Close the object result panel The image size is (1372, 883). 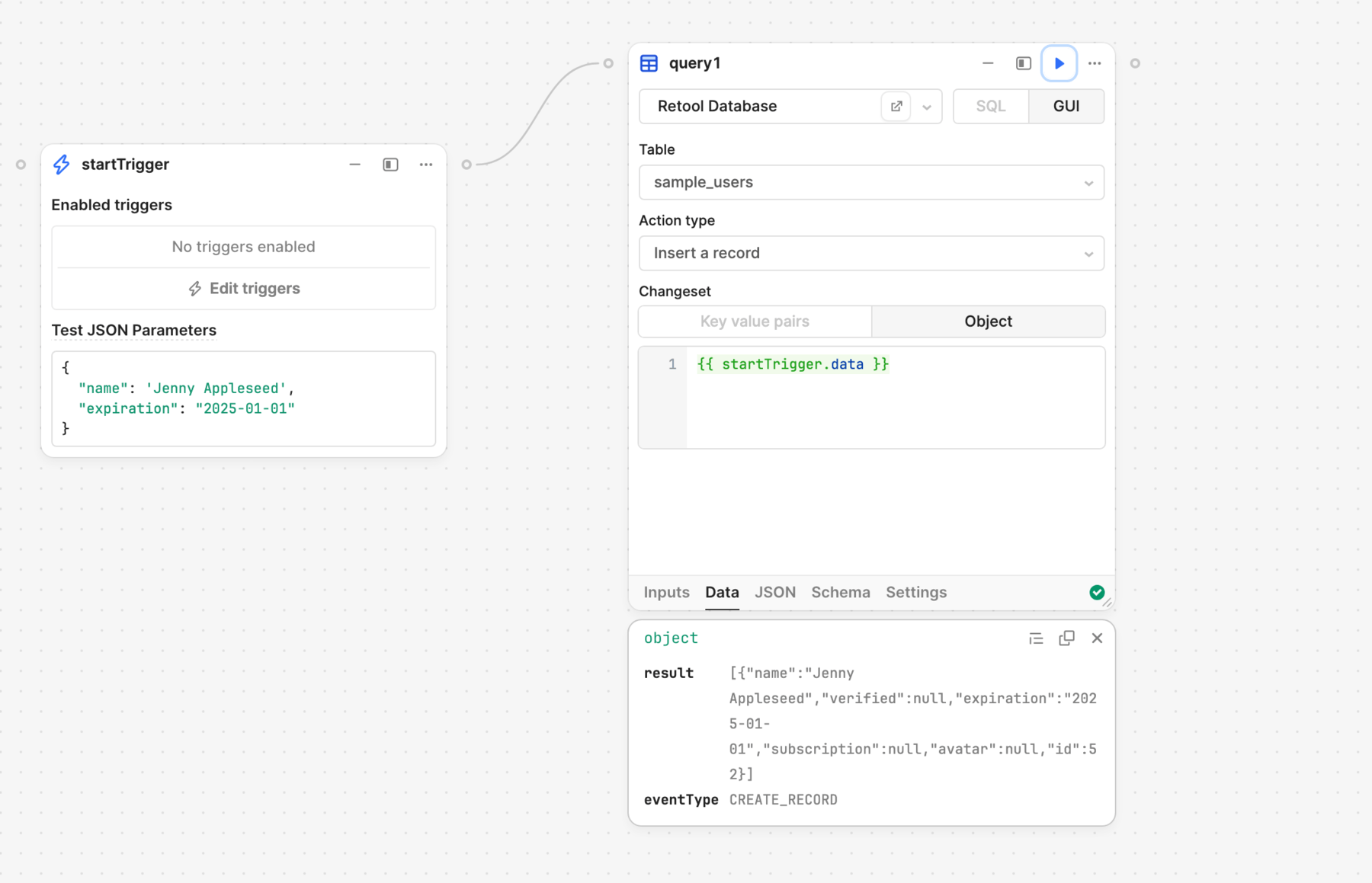coord(1097,638)
